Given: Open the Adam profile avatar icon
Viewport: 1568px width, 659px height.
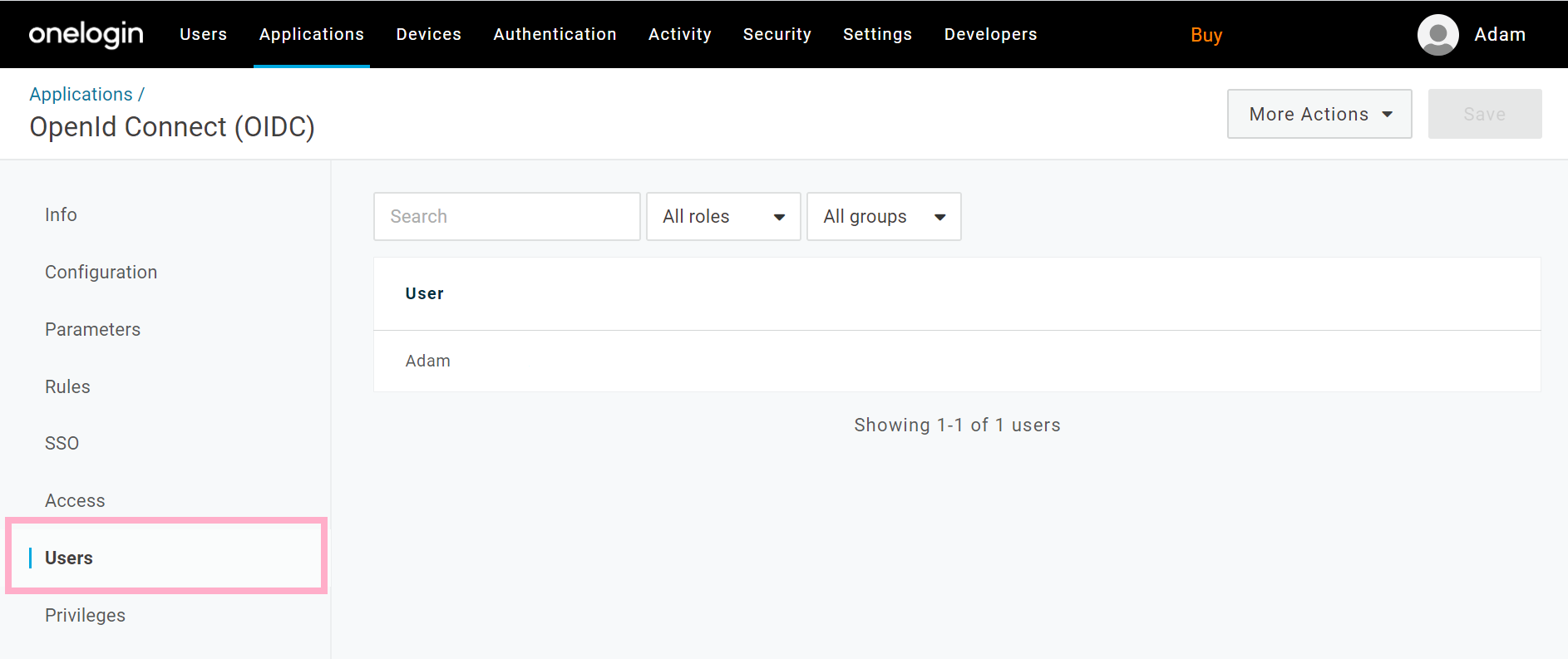Looking at the screenshot, I should 1437,35.
